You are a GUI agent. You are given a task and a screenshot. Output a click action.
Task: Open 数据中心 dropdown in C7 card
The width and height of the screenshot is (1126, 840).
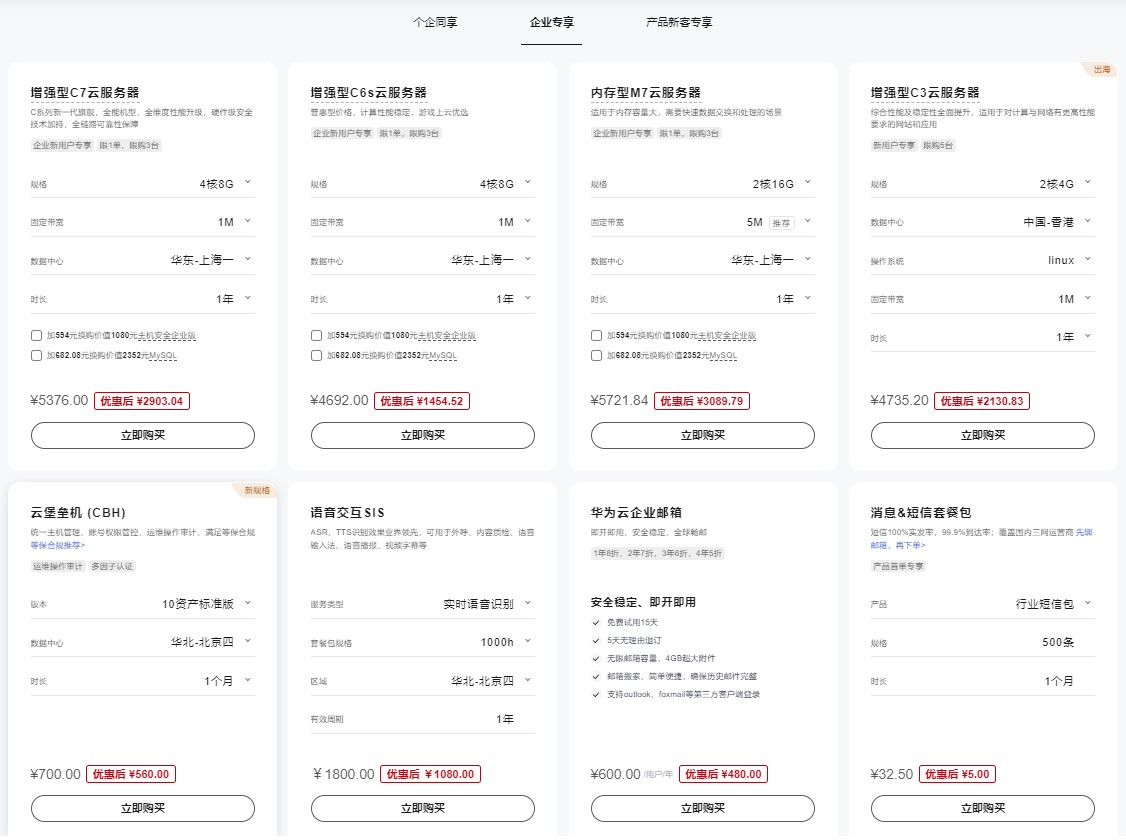[x=142, y=260]
